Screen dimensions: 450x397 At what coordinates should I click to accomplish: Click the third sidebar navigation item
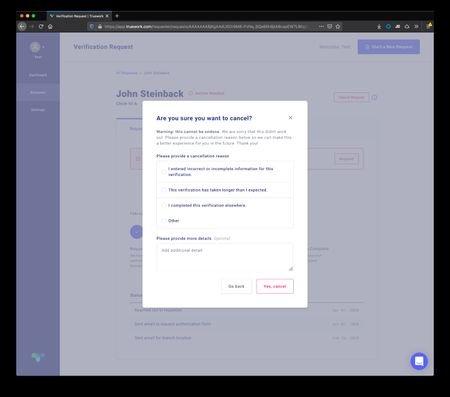pos(38,110)
